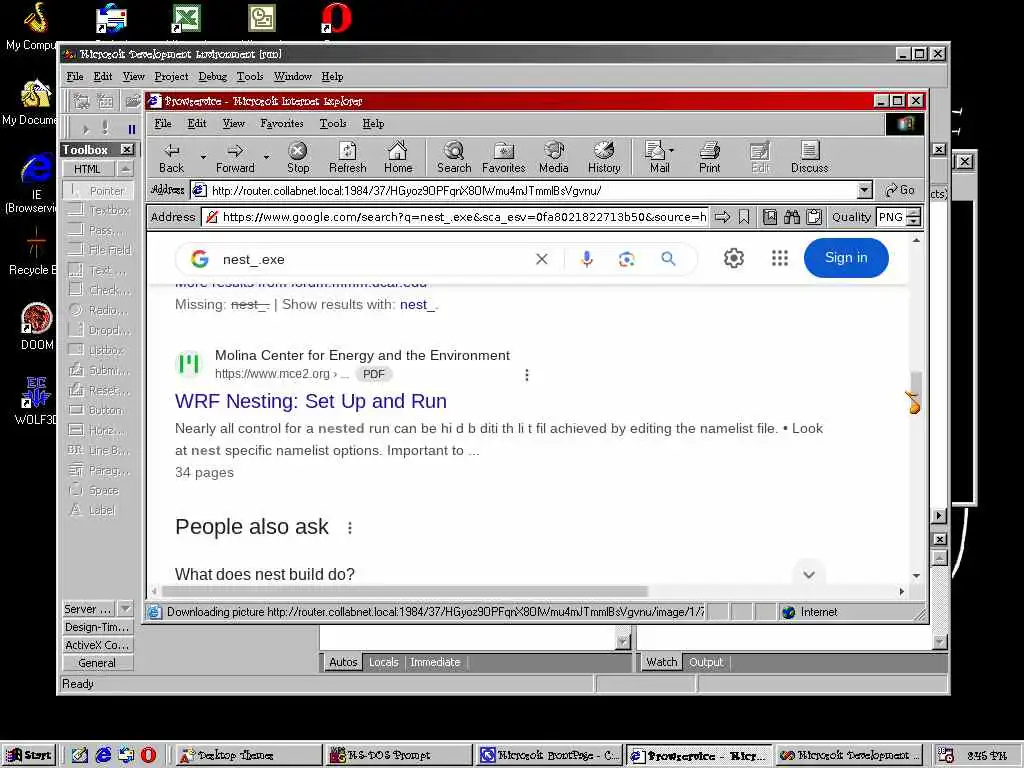Open the Forward button history dropdown arrow

[266, 157]
